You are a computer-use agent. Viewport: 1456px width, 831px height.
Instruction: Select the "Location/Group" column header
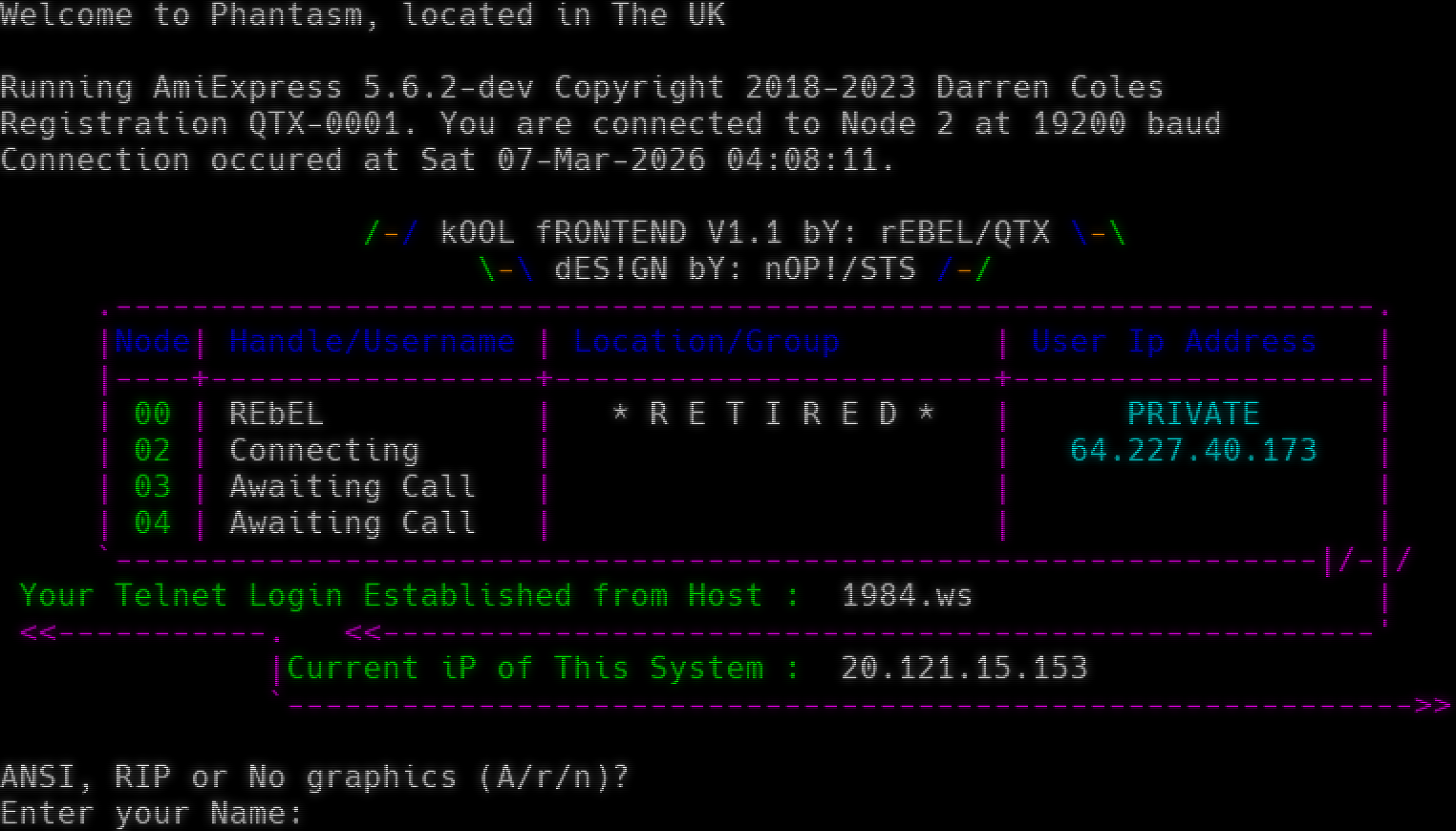coord(705,341)
